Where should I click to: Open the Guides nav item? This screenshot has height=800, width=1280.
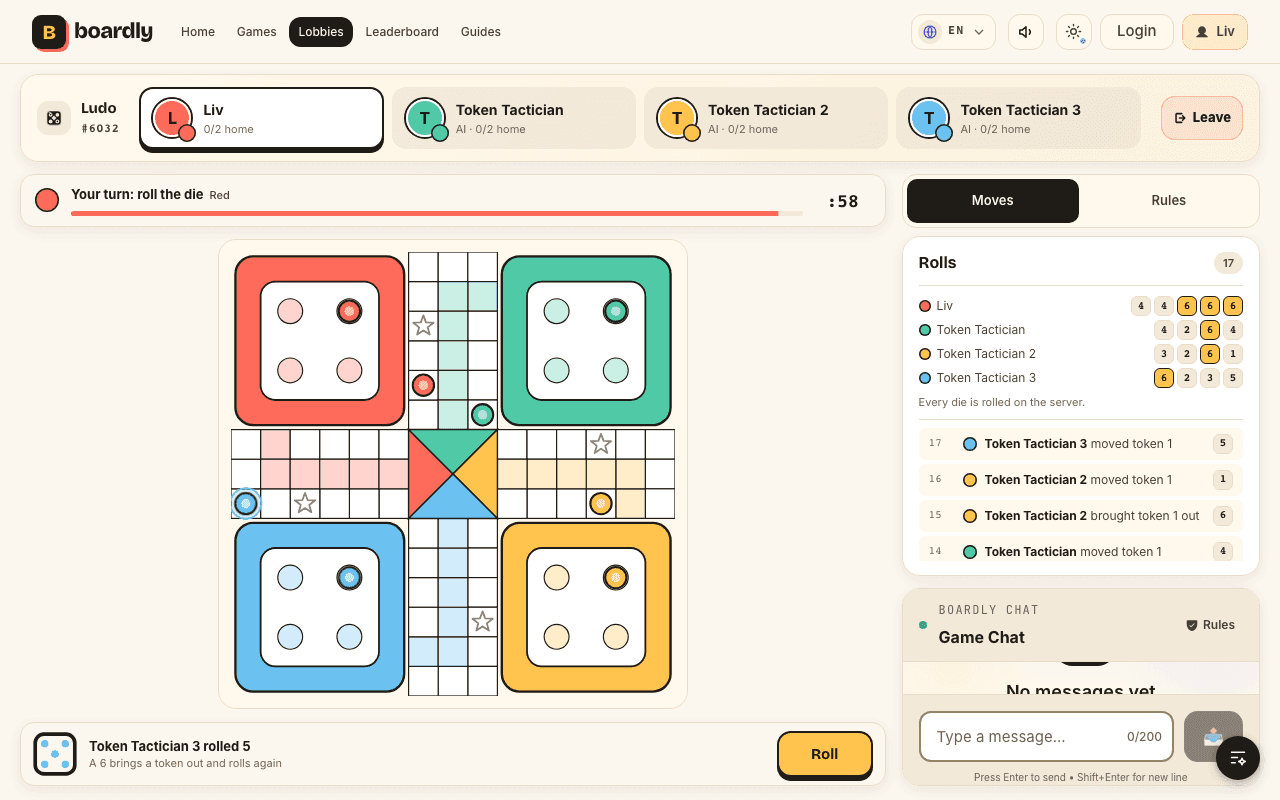[481, 32]
